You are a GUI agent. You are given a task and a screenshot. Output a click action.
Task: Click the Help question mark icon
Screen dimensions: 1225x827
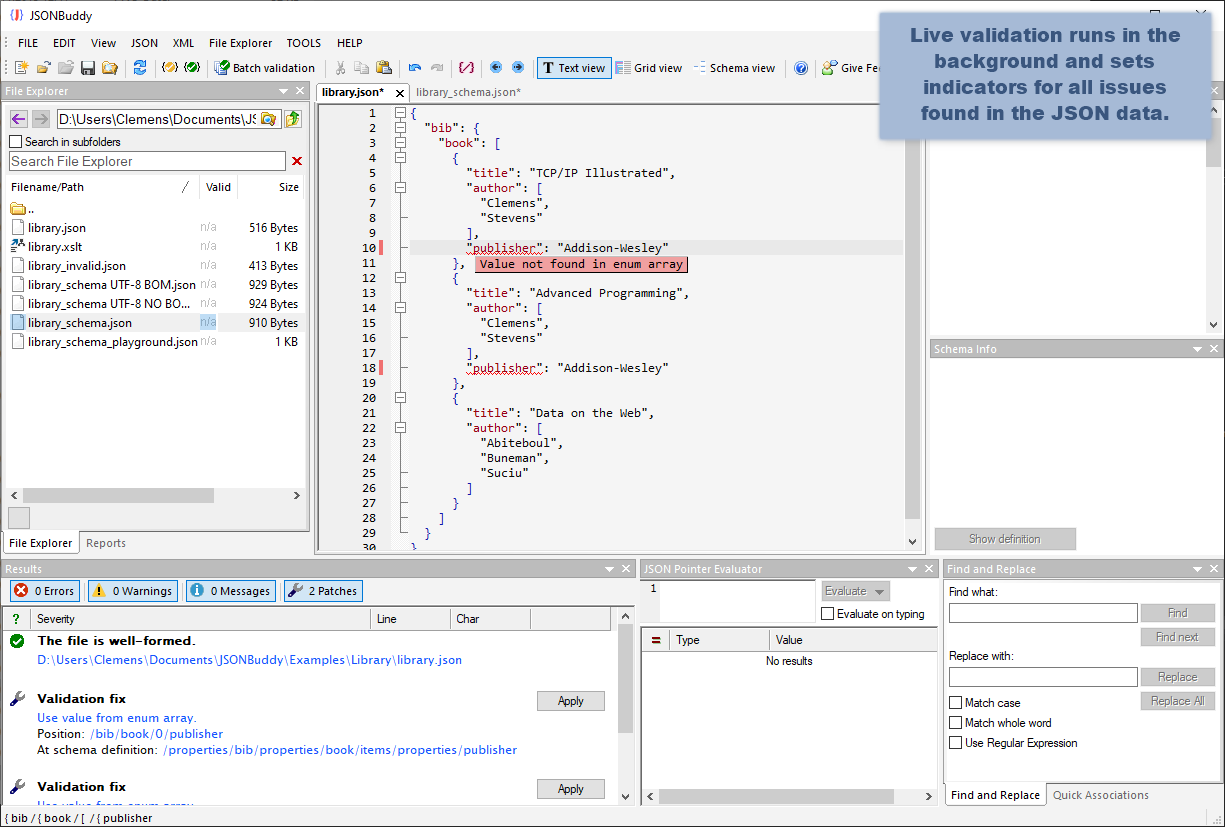[801, 68]
